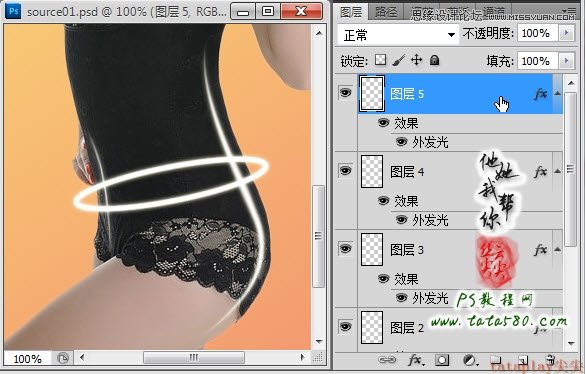Open the 不透明度 slider arrow
Viewport: 585px width, 374px height.
(x=566, y=33)
